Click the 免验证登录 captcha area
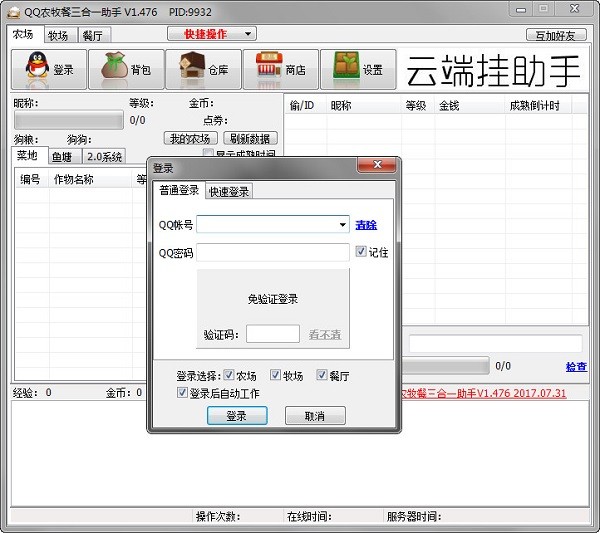The height and width of the screenshot is (533, 600). (273, 298)
